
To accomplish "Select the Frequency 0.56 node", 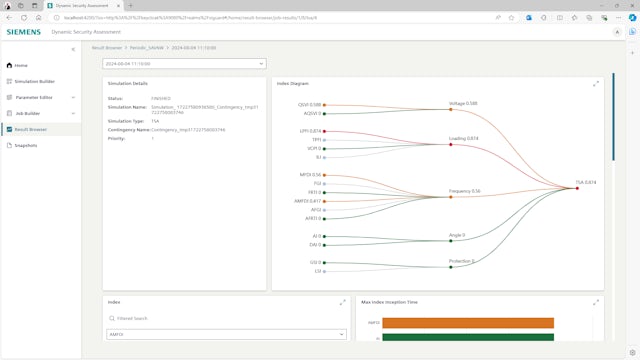I will tap(451, 197).
